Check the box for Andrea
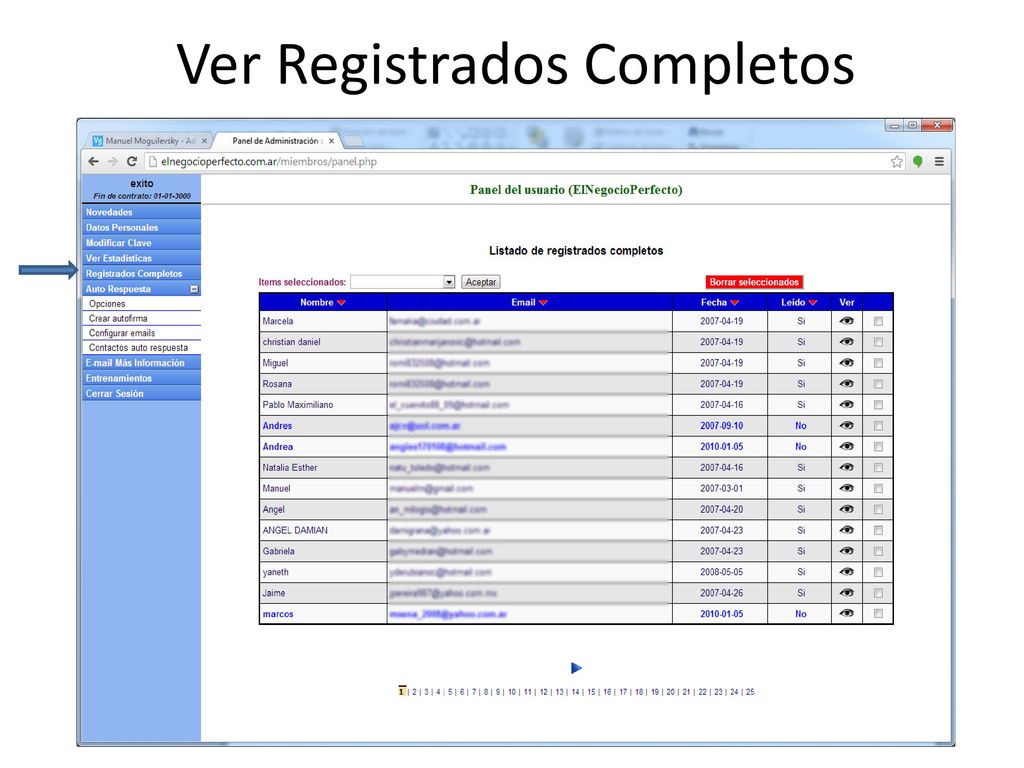The width and height of the screenshot is (1024, 768). point(878,447)
